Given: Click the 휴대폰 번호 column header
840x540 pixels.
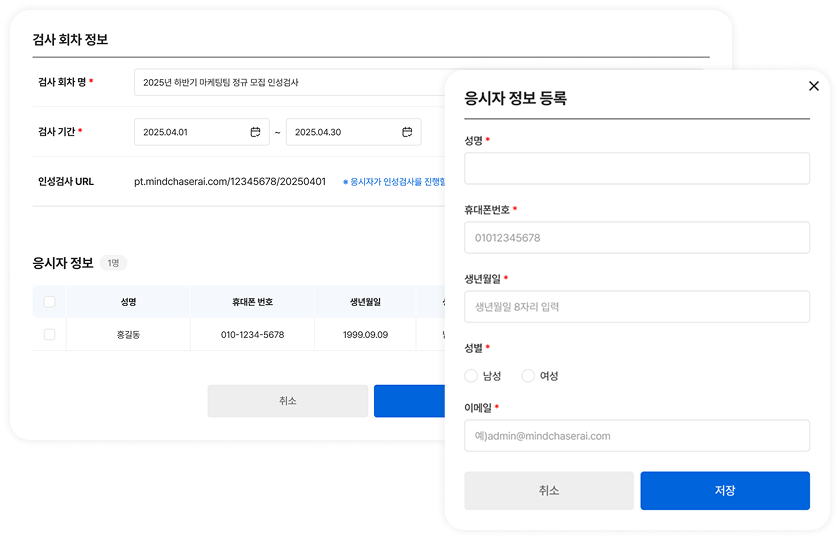Looking at the screenshot, I should point(252,302).
